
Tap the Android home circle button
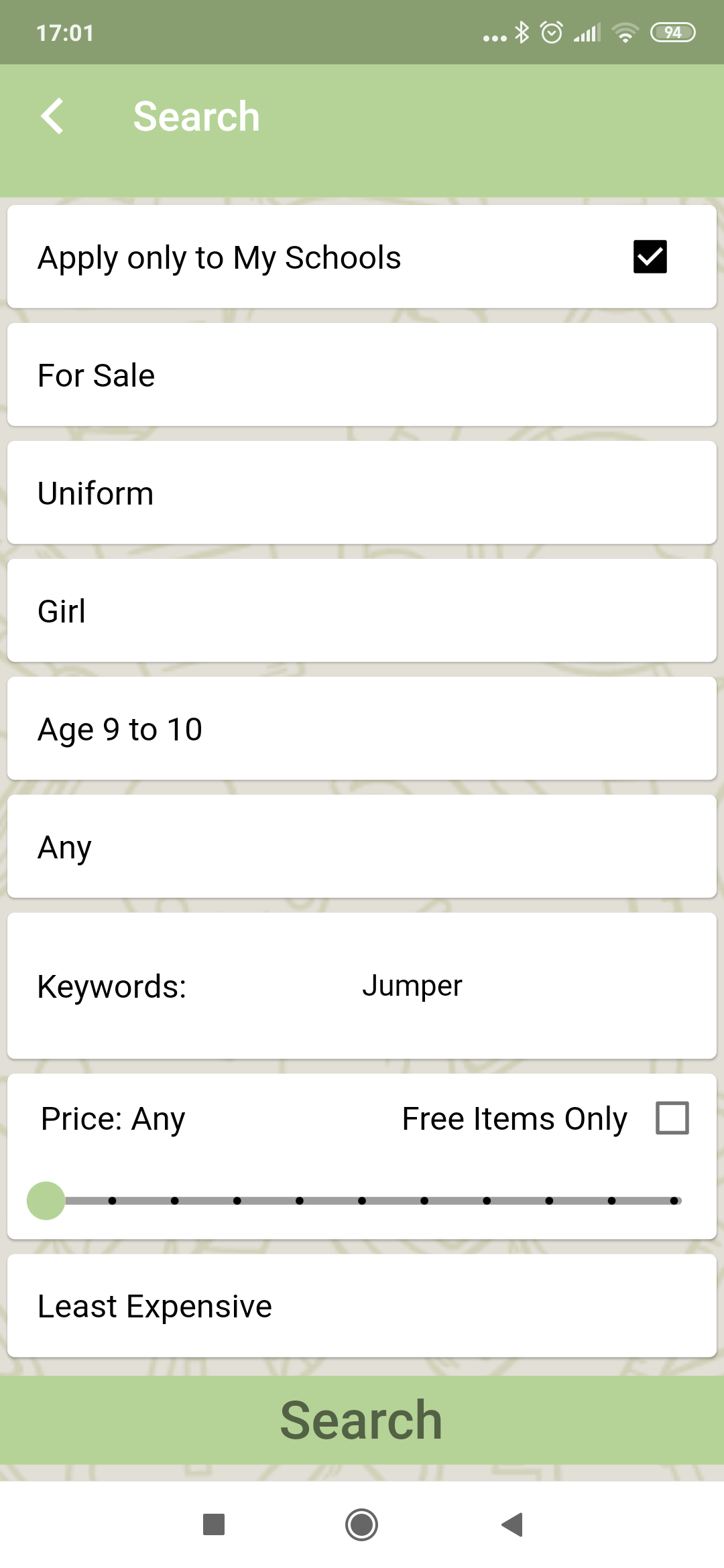361,1524
